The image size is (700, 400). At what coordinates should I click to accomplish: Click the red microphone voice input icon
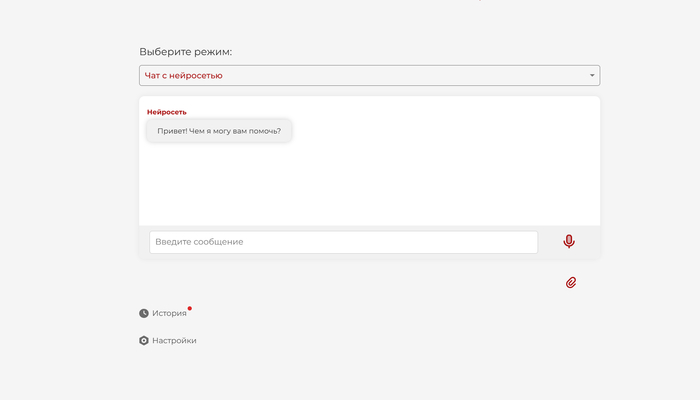pos(569,241)
